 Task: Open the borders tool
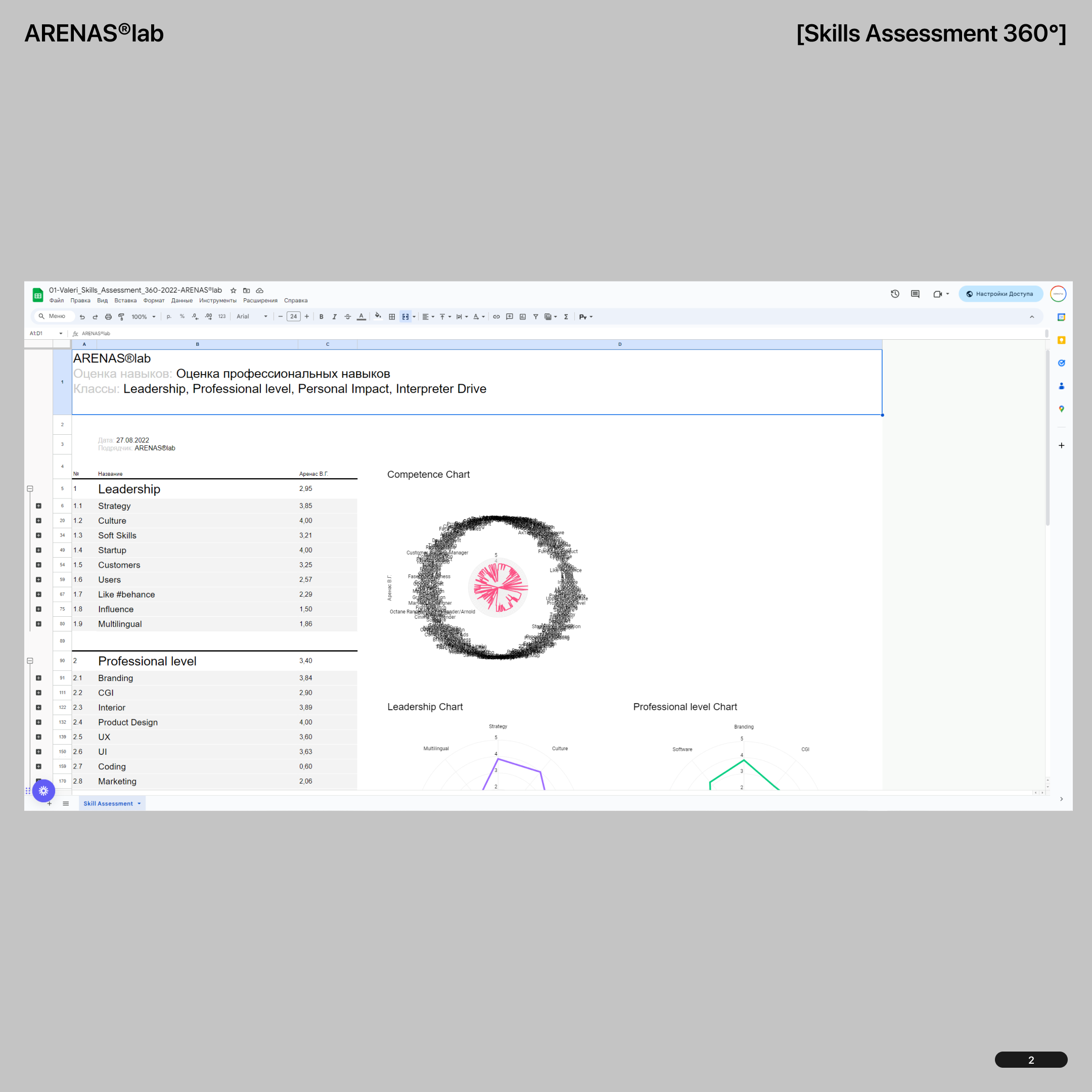pyautogui.click(x=392, y=316)
